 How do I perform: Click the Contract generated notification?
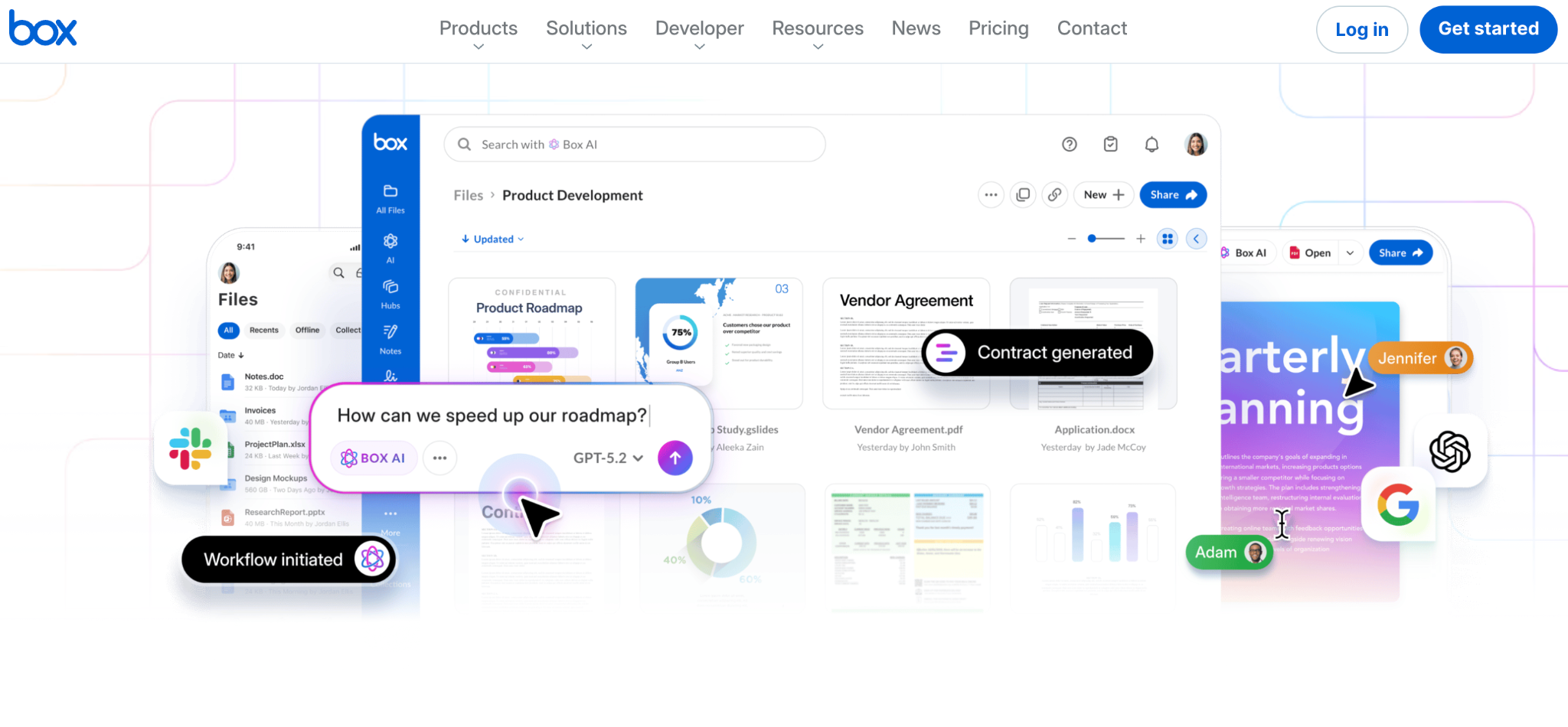[1037, 353]
